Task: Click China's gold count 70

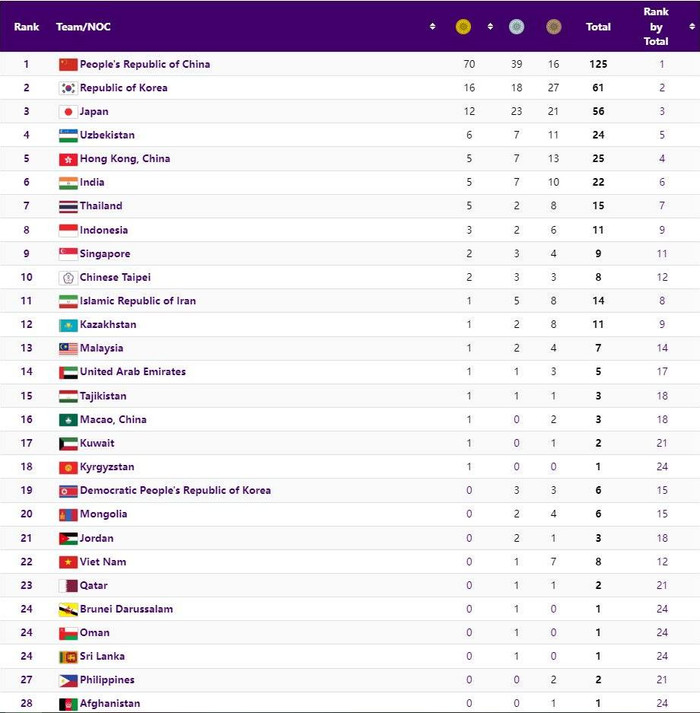Action: [469, 64]
